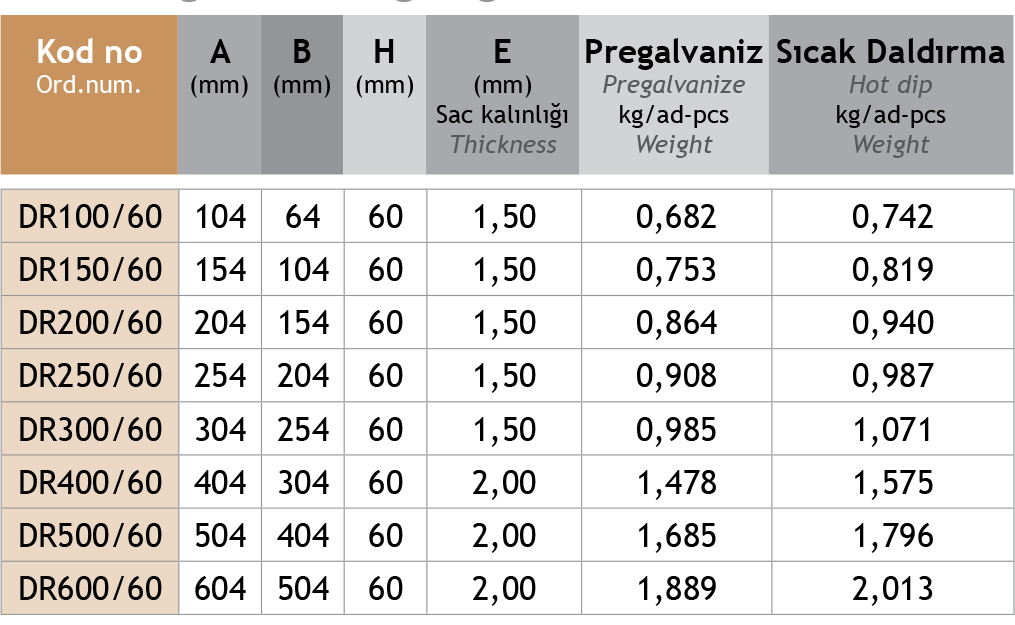Click the DR150/60 row code

(90, 270)
